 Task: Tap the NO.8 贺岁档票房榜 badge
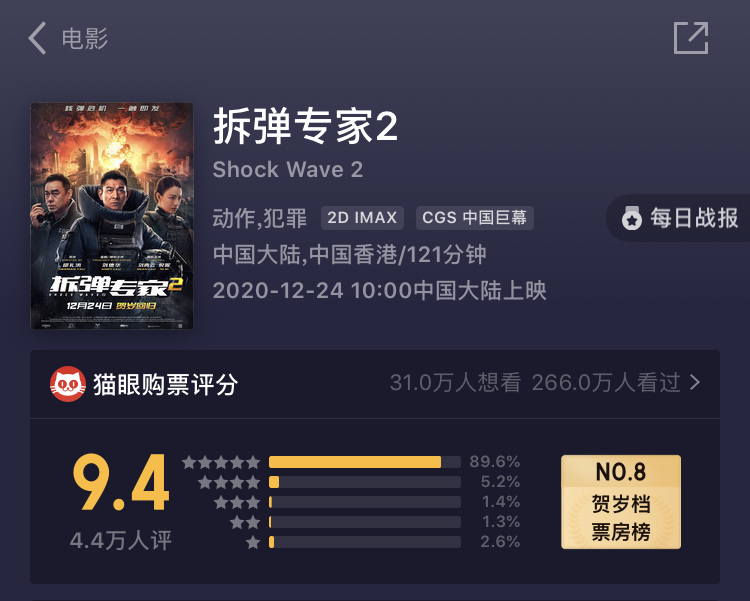click(621, 502)
